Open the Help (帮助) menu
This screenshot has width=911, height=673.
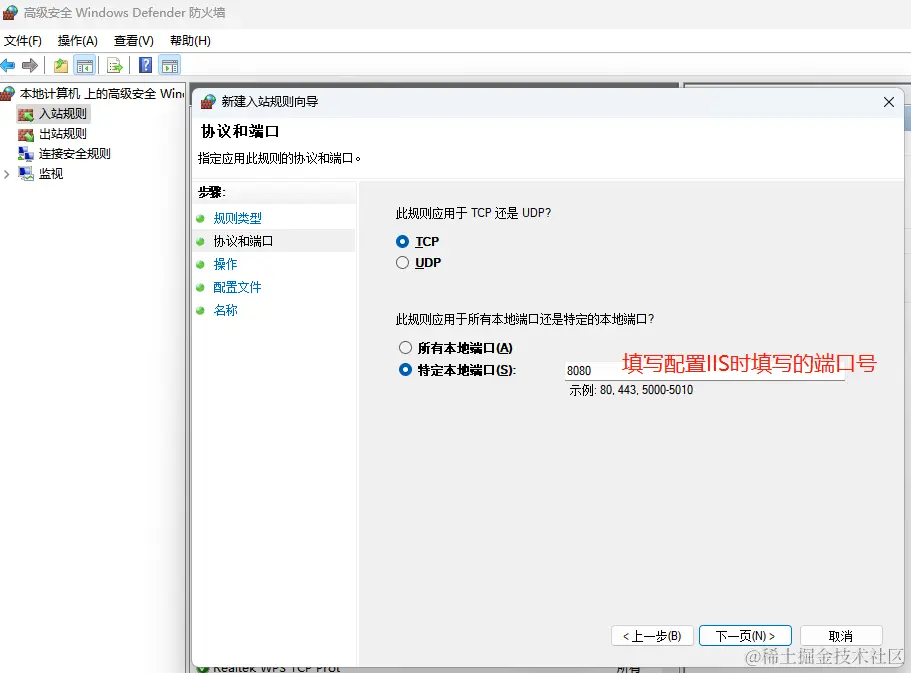[x=190, y=41]
